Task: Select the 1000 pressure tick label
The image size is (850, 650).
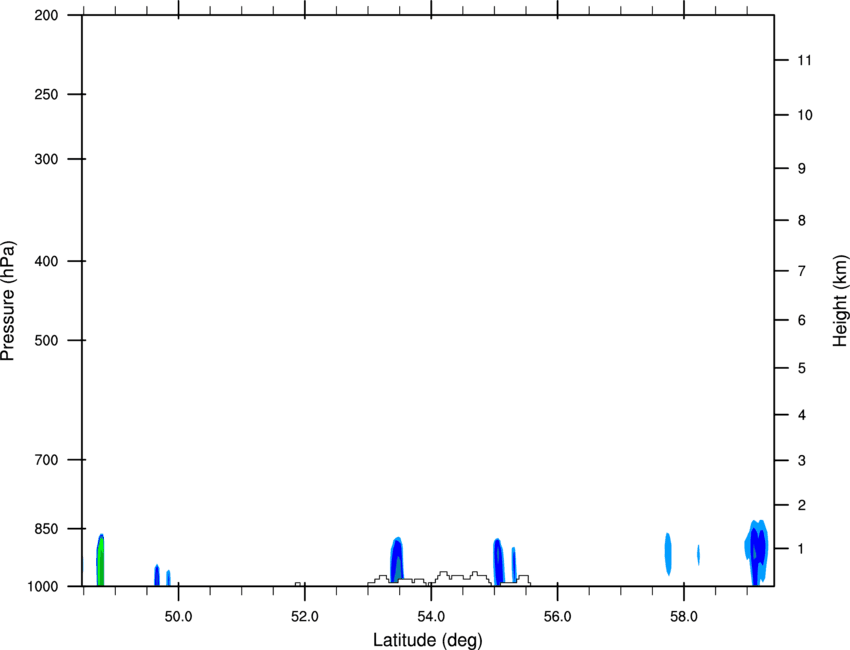Action: click(x=42, y=587)
